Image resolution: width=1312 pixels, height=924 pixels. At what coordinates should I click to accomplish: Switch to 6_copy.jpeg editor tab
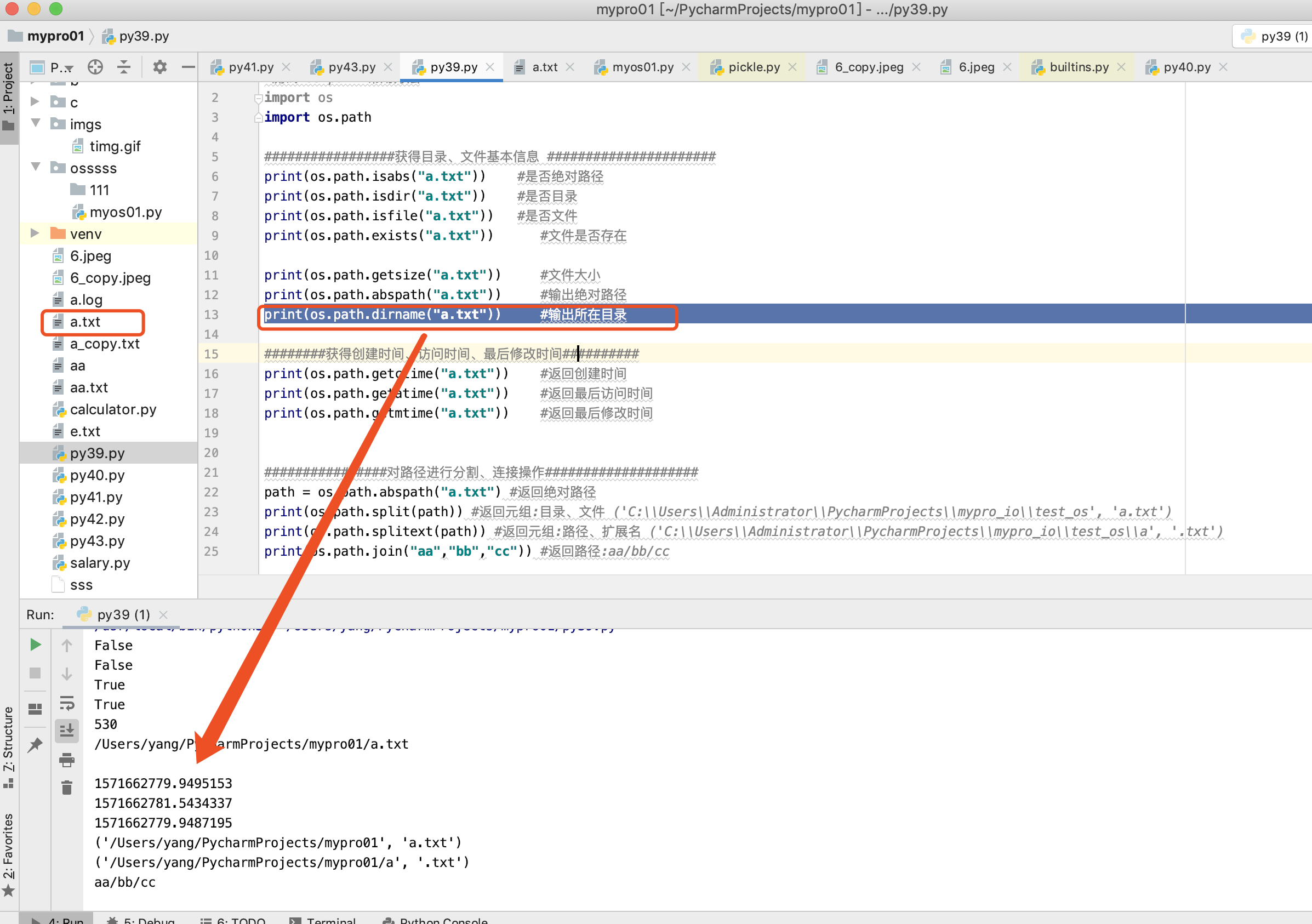[x=868, y=67]
